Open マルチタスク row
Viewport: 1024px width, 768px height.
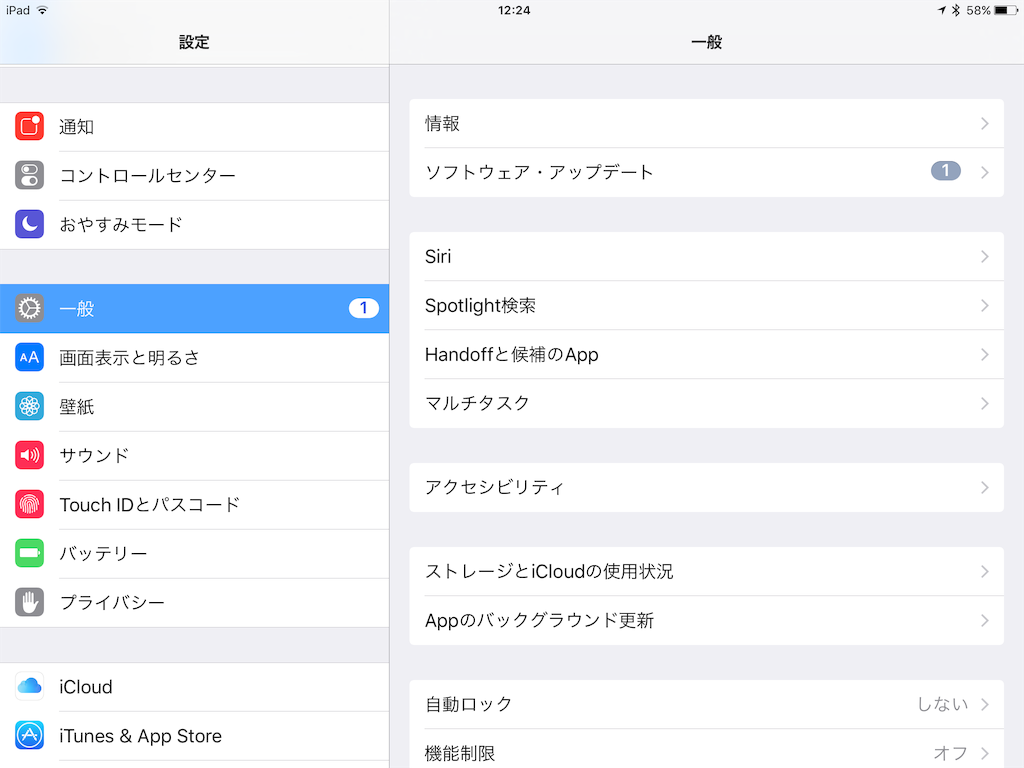tap(707, 404)
